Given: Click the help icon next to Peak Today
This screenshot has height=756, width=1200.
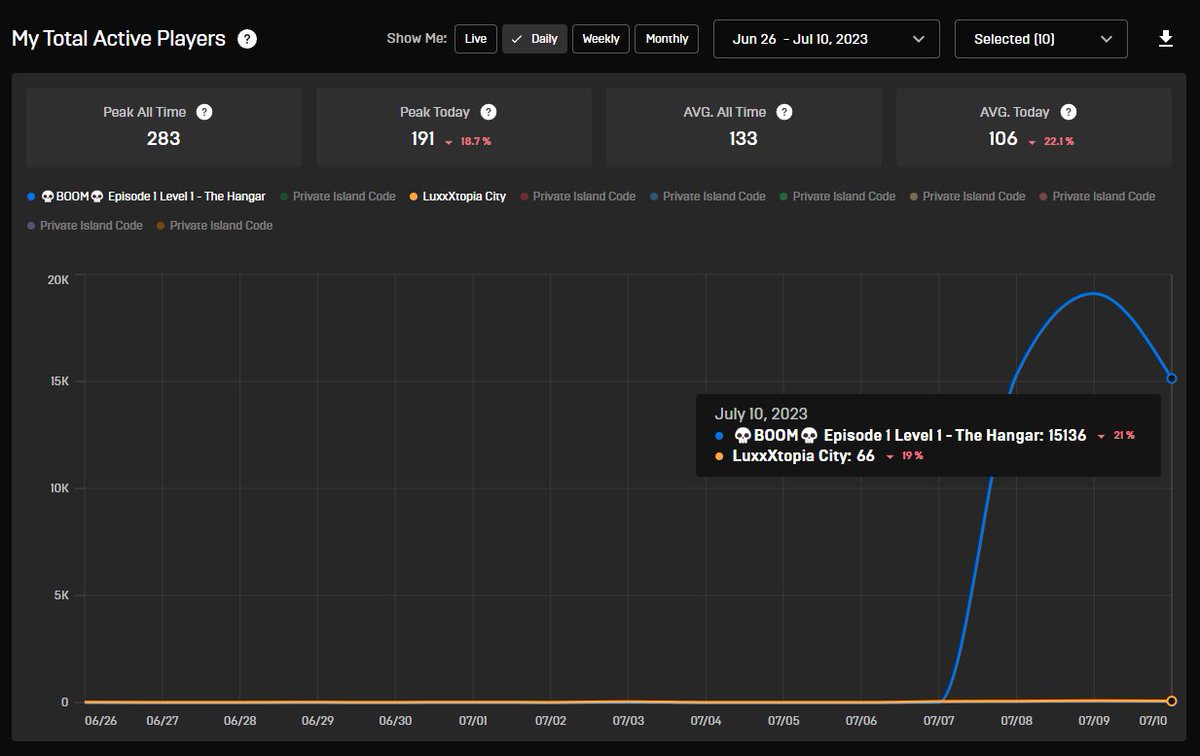Looking at the screenshot, I should pos(488,112).
